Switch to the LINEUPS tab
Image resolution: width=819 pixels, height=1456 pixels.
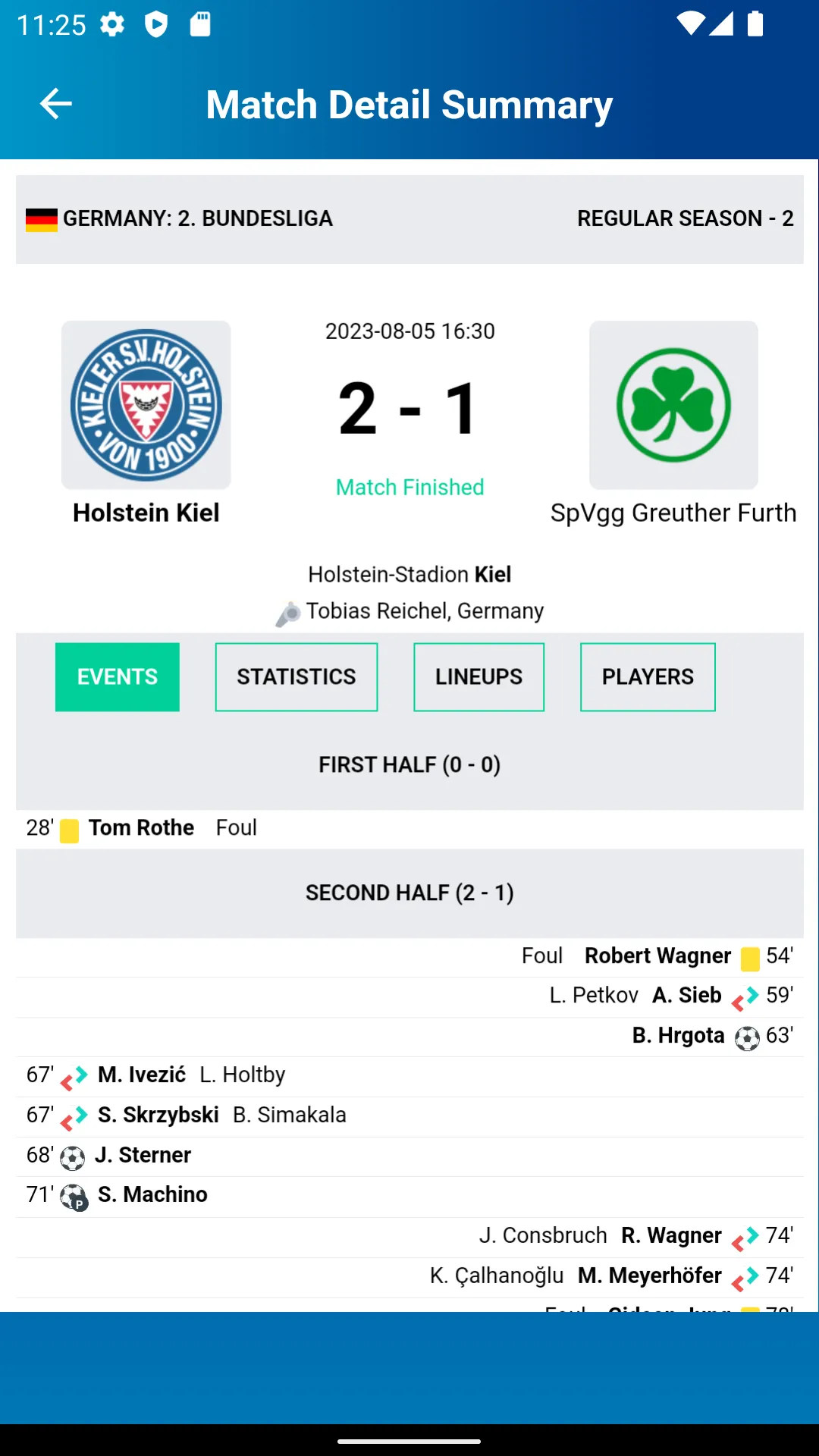[x=479, y=677]
